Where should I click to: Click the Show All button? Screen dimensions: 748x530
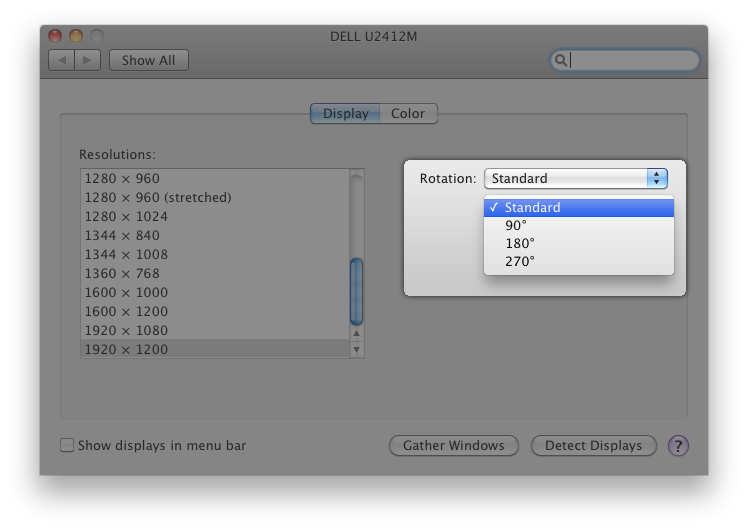[x=148, y=60]
